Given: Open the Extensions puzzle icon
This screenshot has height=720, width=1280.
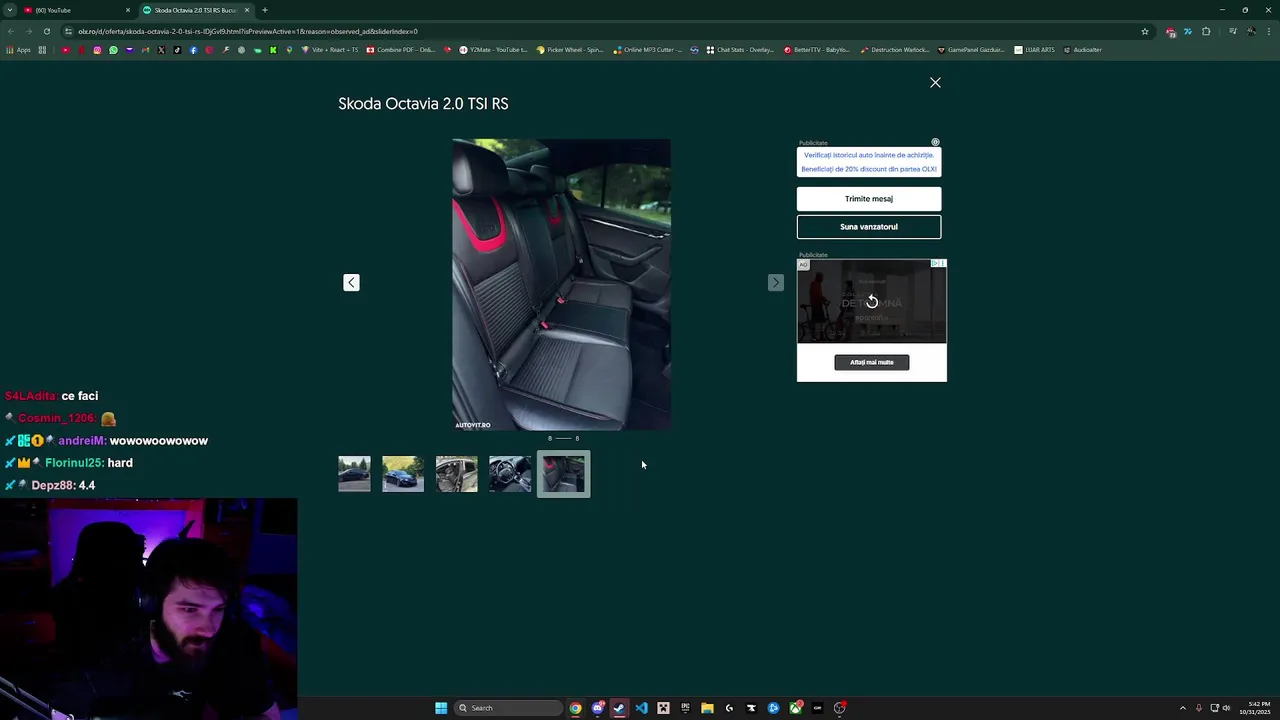Looking at the screenshot, I should [x=1206, y=31].
